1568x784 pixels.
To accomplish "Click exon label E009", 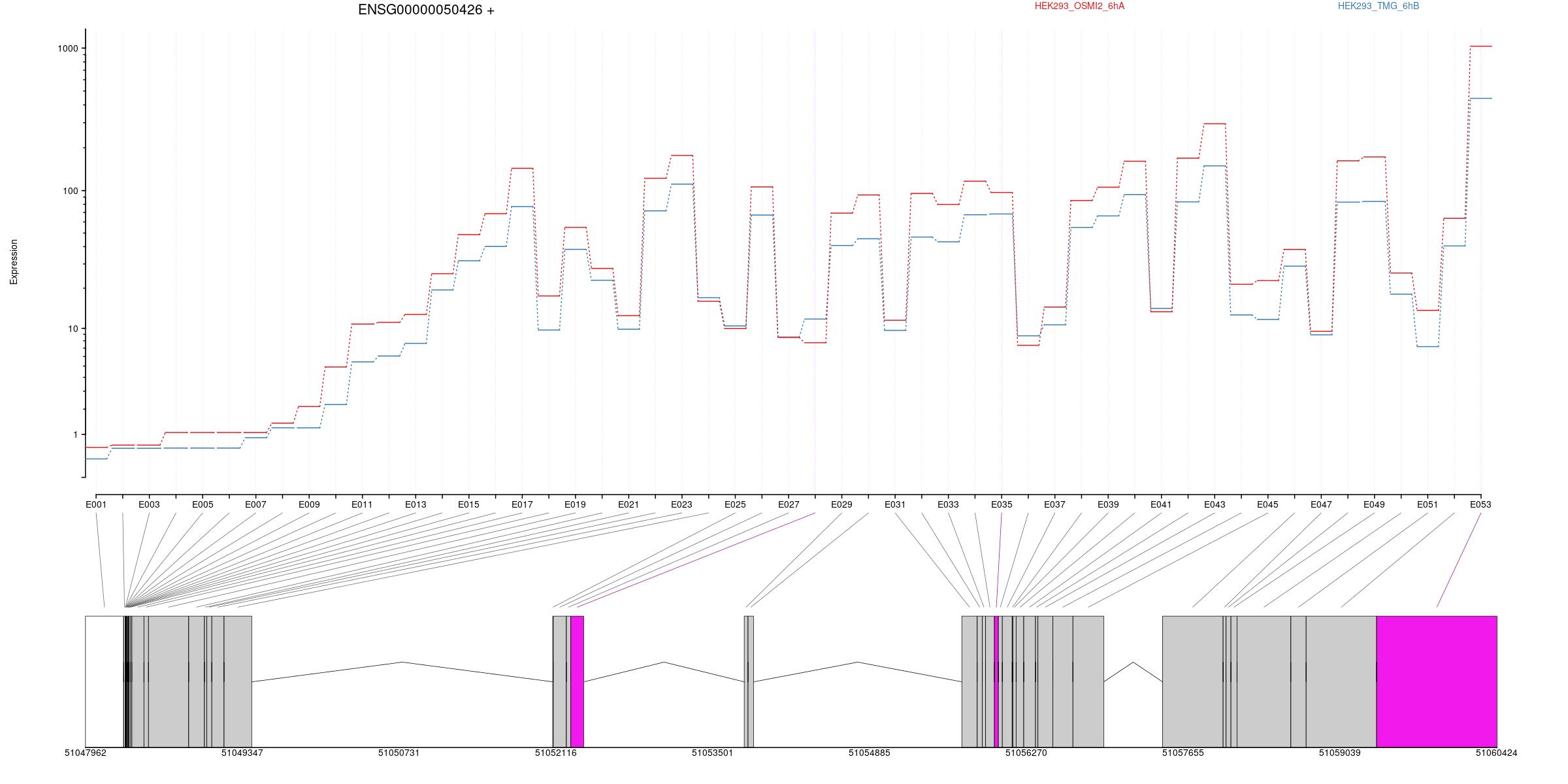I will (309, 504).
